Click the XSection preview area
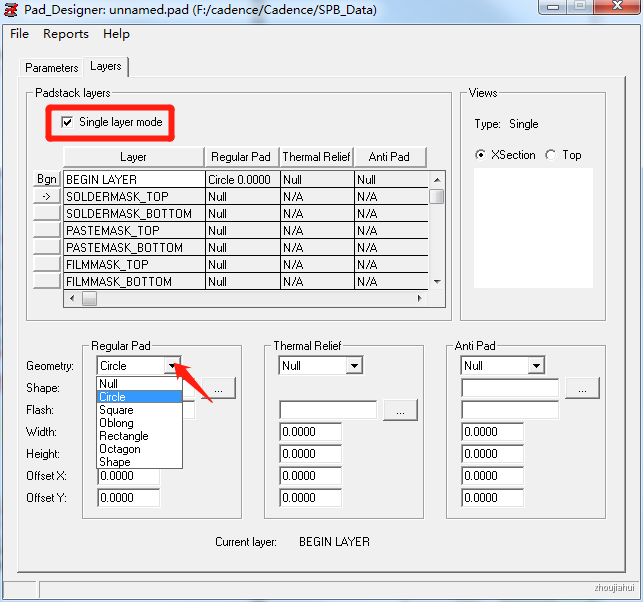Image resolution: width=643 pixels, height=602 pixels. point(534,228)
